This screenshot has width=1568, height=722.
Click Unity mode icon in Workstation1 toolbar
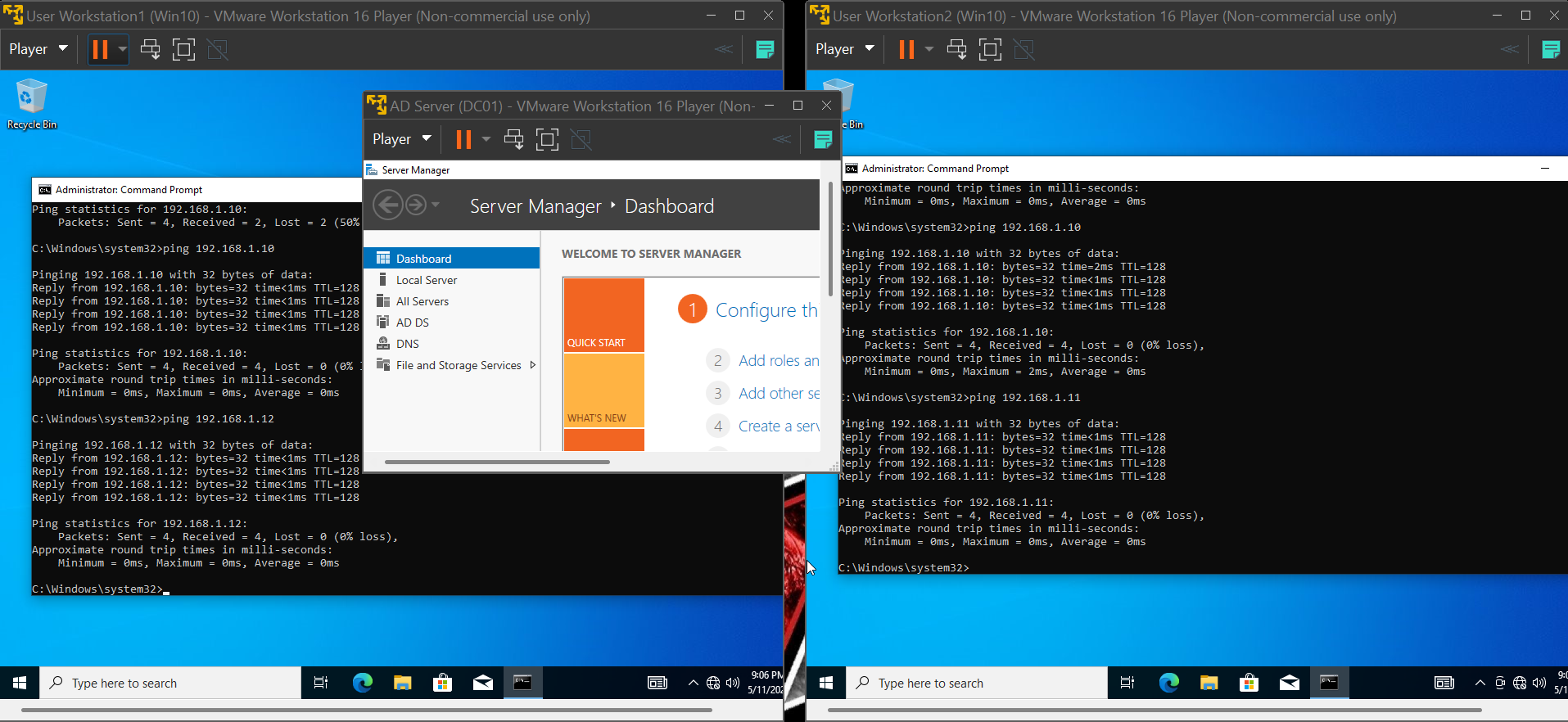tap(217, 49)
